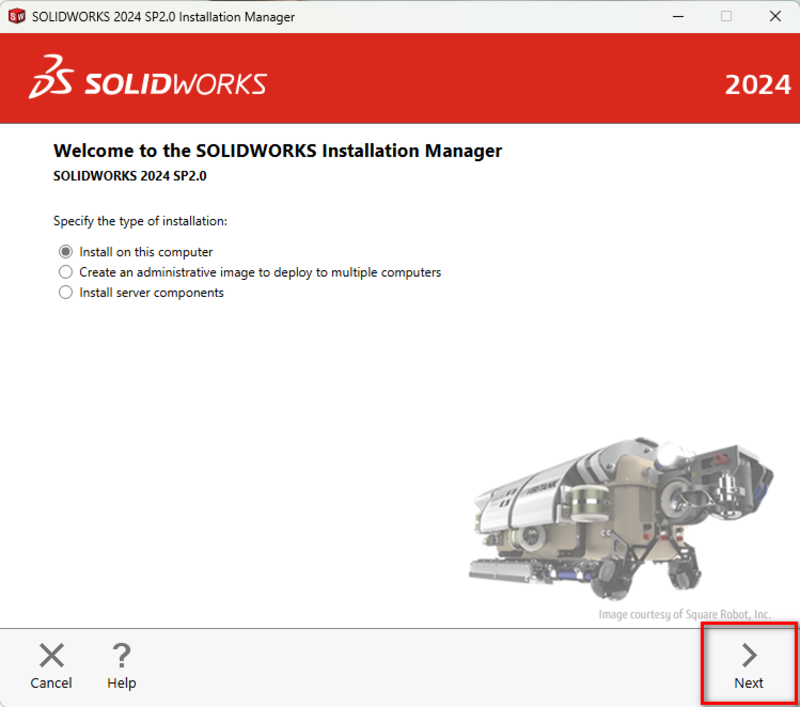Click the Next arrow button
This screenshot has height=707, width=800.
(748, 666)
